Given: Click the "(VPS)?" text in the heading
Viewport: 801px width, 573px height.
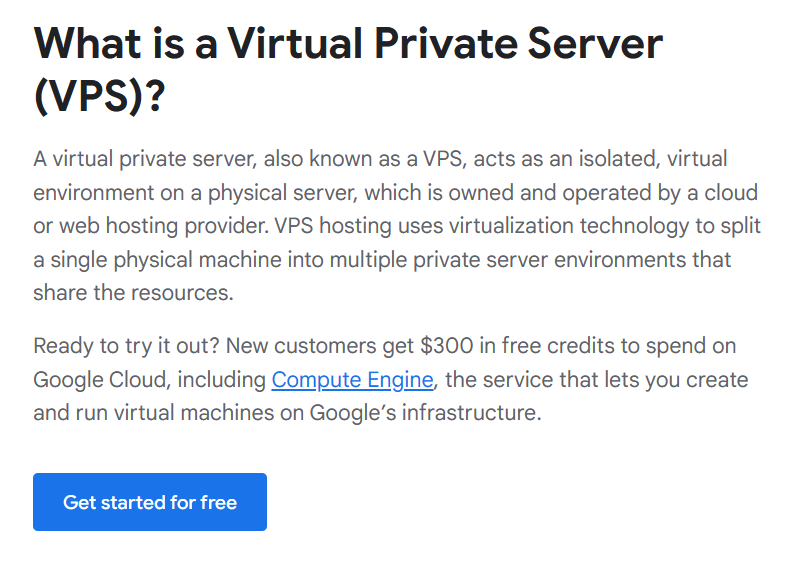Looking at the screenshot, I should [x=100, y=97].
